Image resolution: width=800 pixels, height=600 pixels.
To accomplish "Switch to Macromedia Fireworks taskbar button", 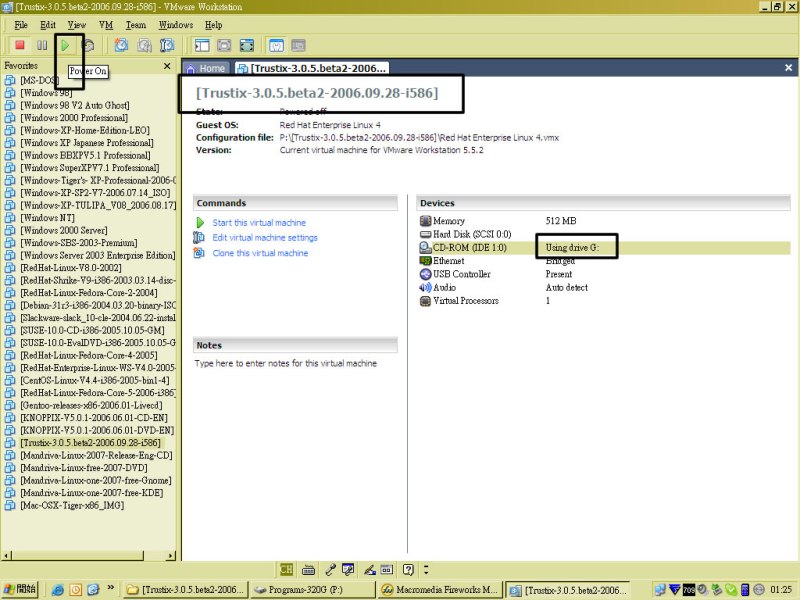I will click(439, 590).
